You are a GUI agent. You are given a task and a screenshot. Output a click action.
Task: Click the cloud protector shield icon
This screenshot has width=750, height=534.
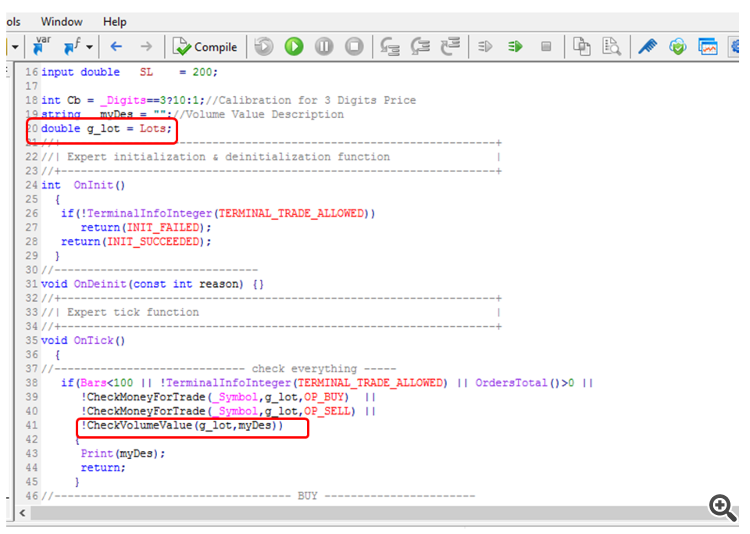click(678, 46)
